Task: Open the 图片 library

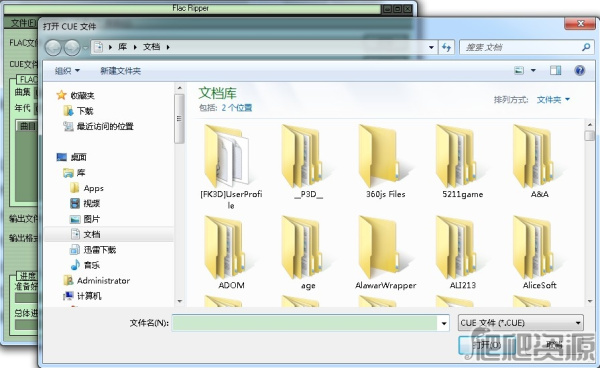Action: [x=85, y=219]
